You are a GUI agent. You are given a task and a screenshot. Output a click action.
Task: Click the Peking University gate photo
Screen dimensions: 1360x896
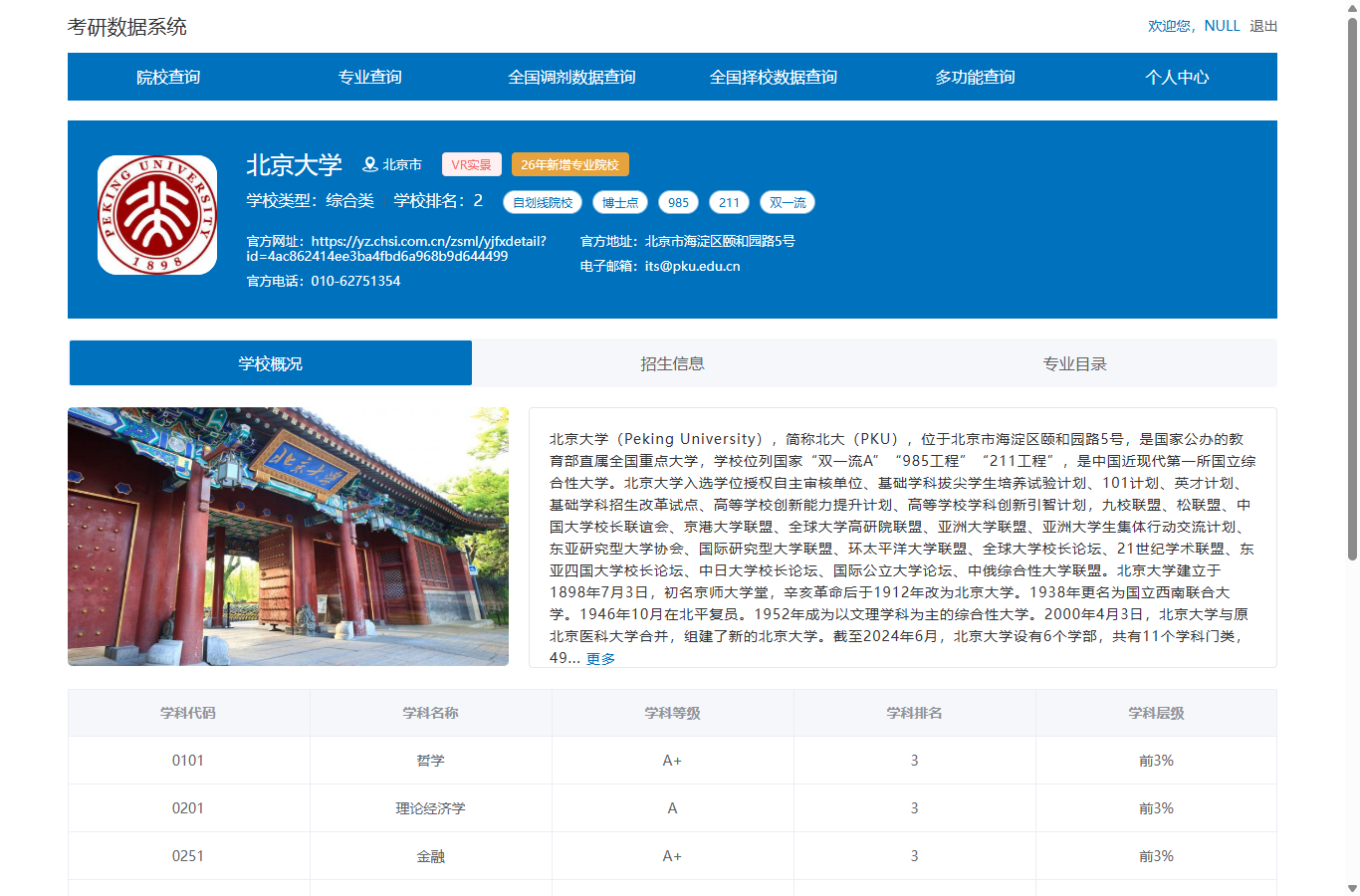tap(288, 537)
